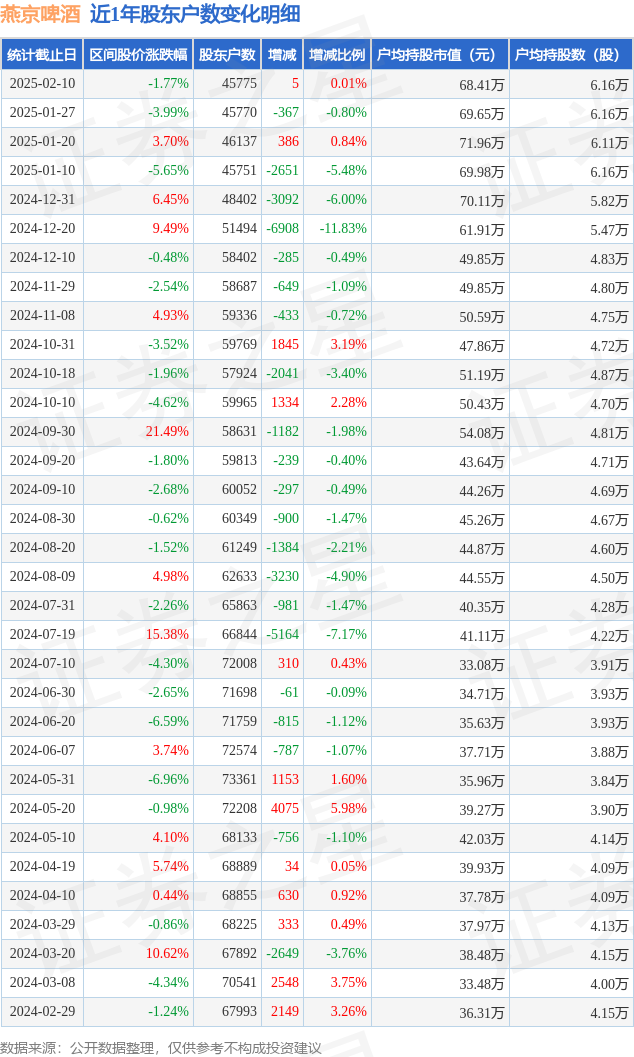Click the 4075 increase value cell
This screenshot has width=634, height=1057.
point(284,809)
